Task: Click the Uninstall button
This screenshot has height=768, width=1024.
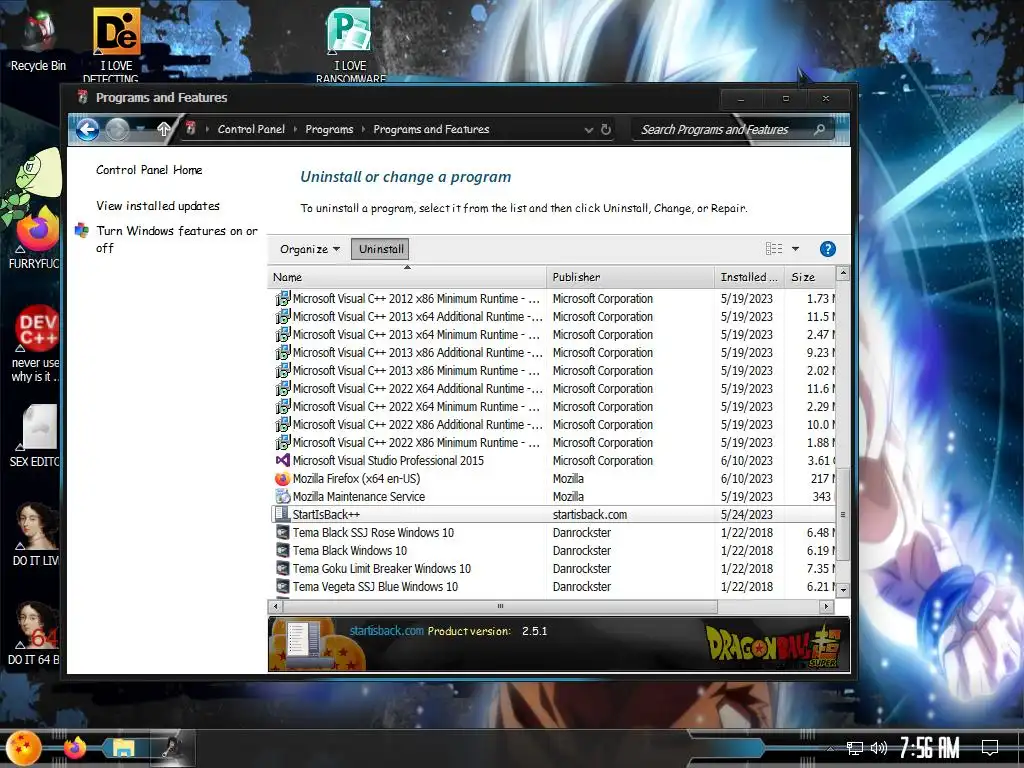Action: [x=381, y=249]
